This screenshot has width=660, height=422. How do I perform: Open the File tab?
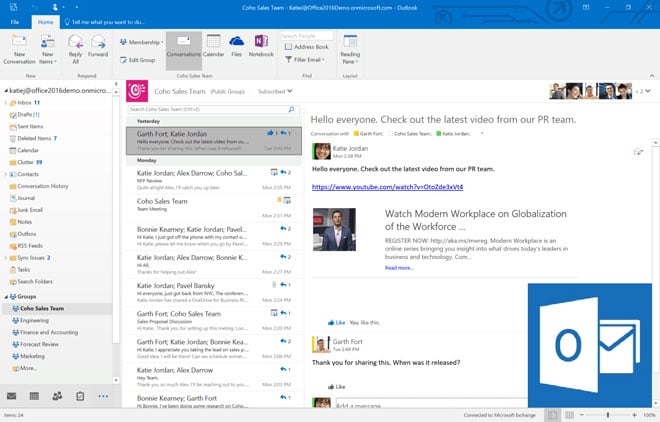click(14, 20)
